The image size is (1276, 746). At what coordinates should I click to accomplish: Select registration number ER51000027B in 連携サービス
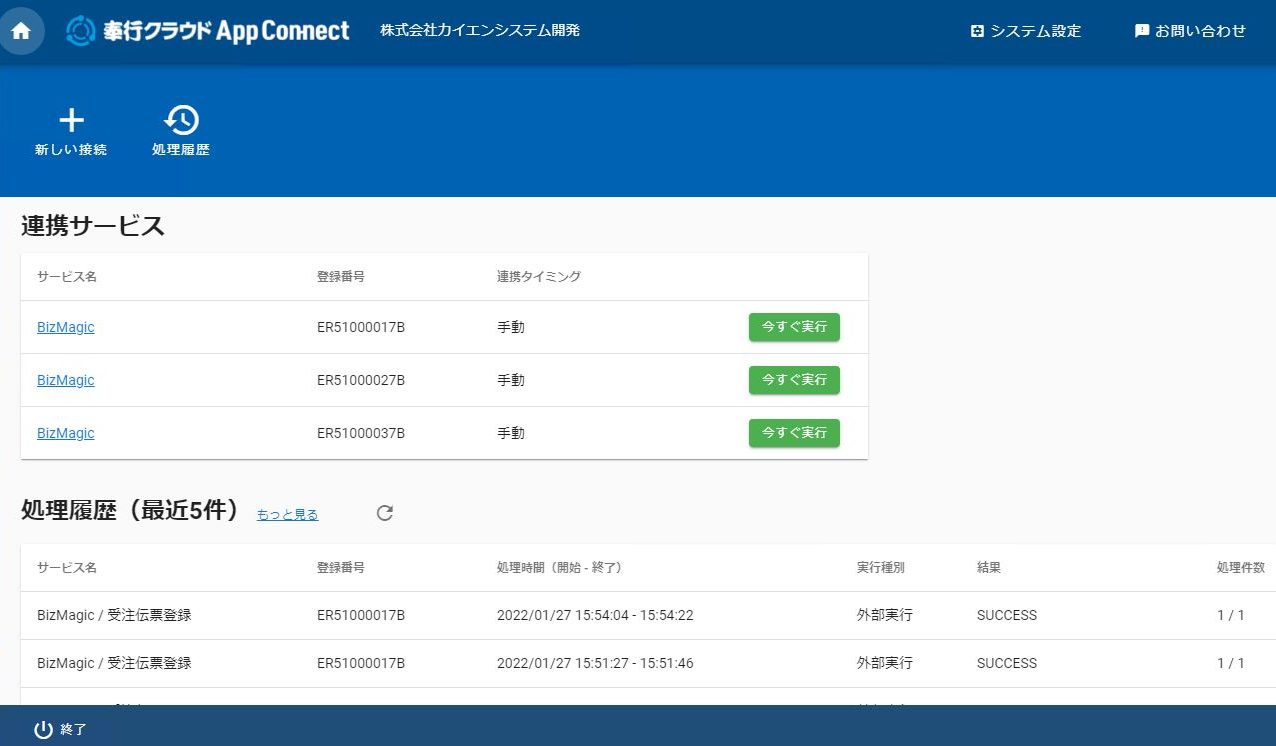click(361, 380)
